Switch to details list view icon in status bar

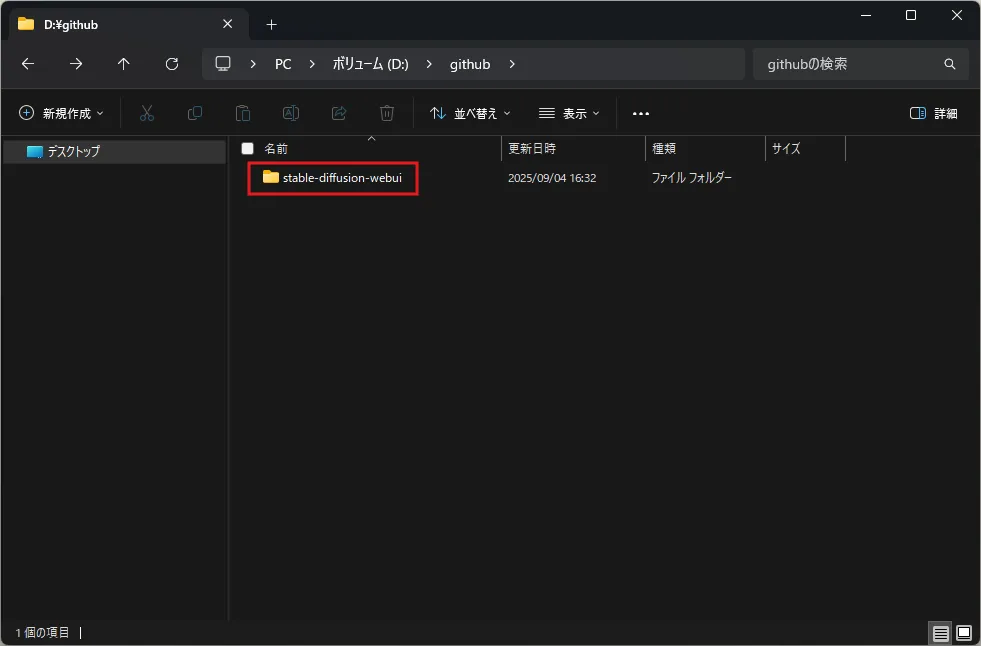click(x=940, y=633)
